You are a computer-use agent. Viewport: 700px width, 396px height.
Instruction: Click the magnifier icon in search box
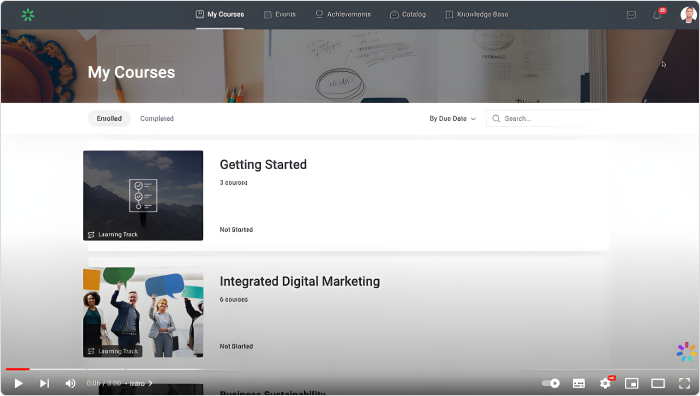[x=496, y=118]
